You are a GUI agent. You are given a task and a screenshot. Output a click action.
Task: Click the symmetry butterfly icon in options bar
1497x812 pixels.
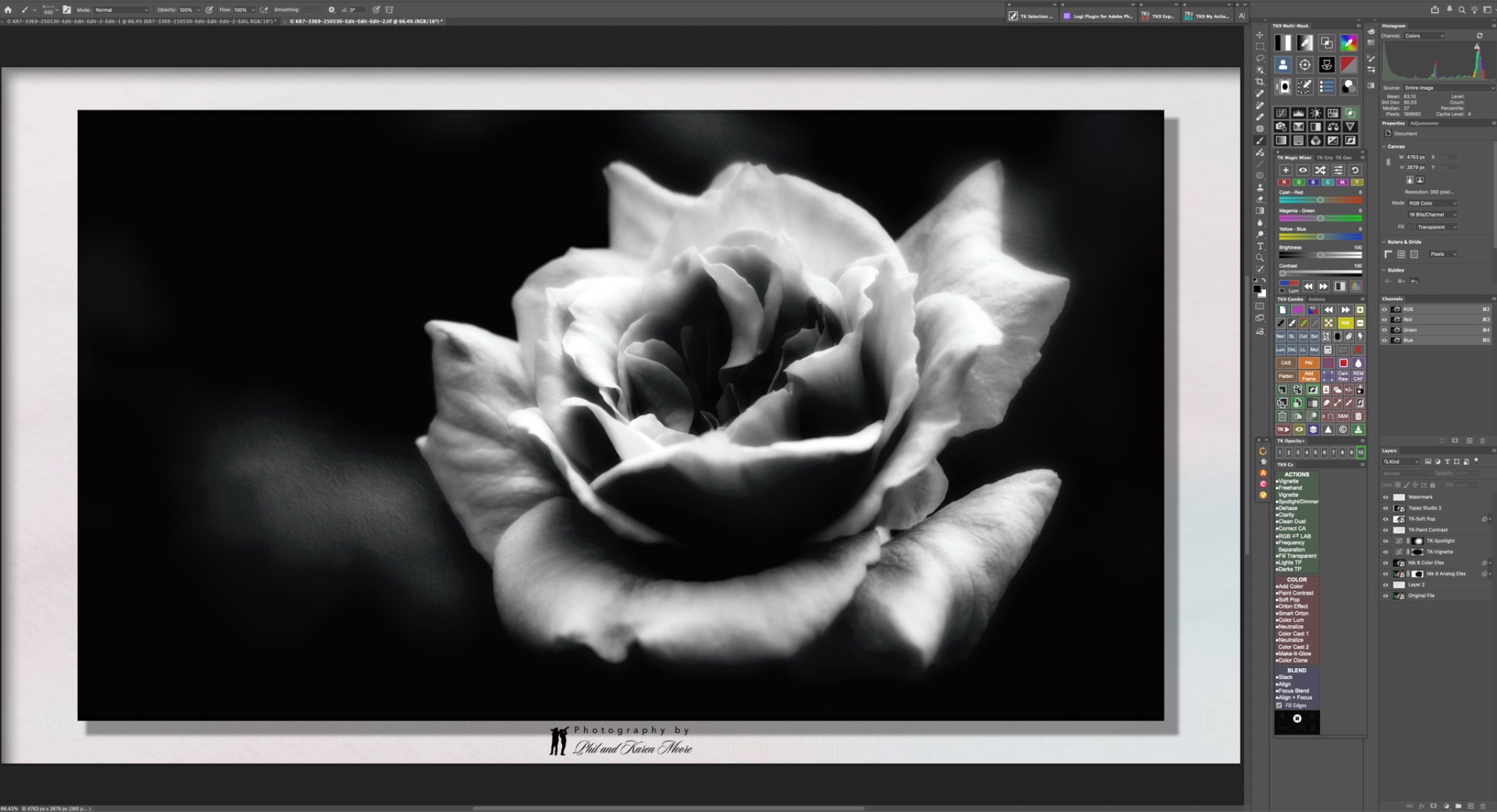tap(390, 10)
